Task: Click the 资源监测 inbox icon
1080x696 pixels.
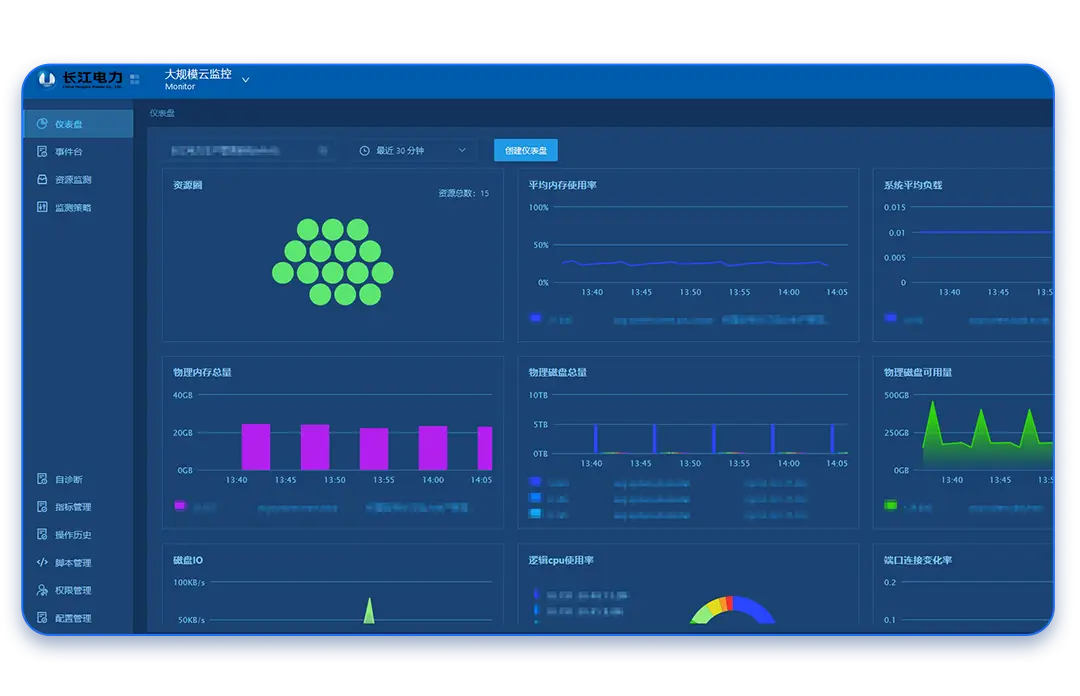Action: 42,180
